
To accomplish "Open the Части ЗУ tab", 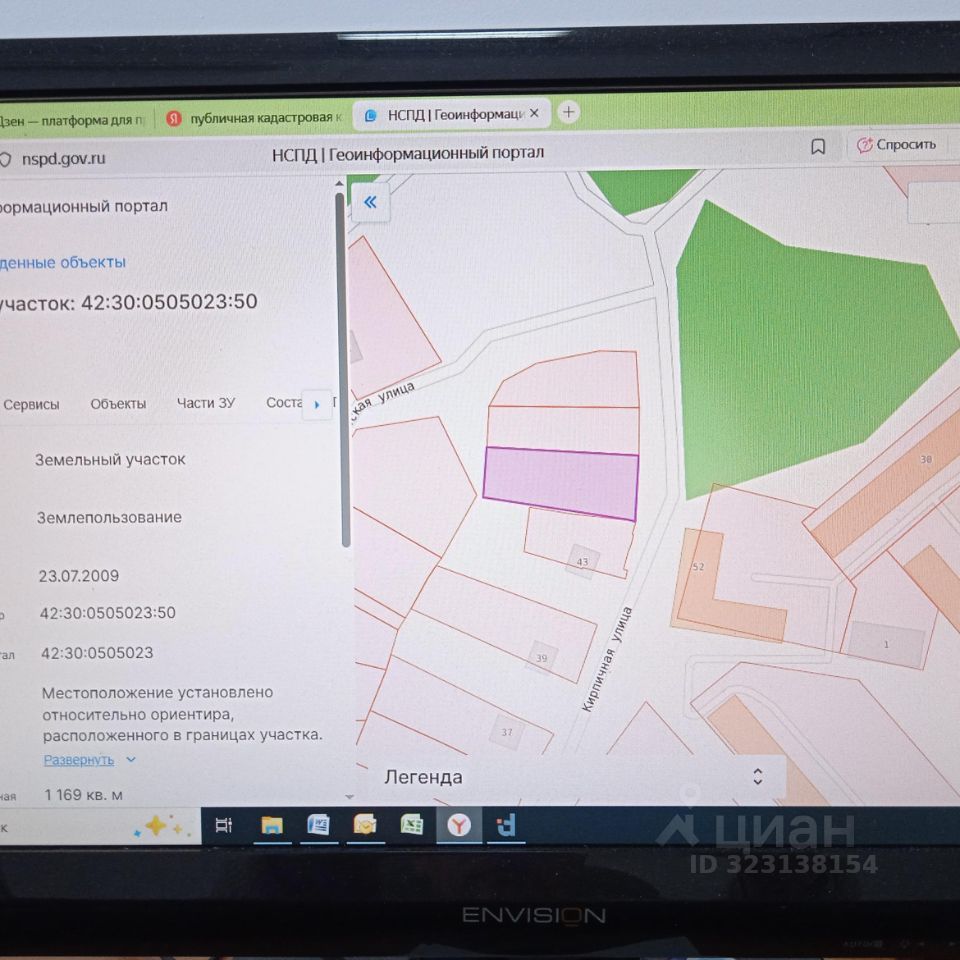I will click(x=206, y=403).
